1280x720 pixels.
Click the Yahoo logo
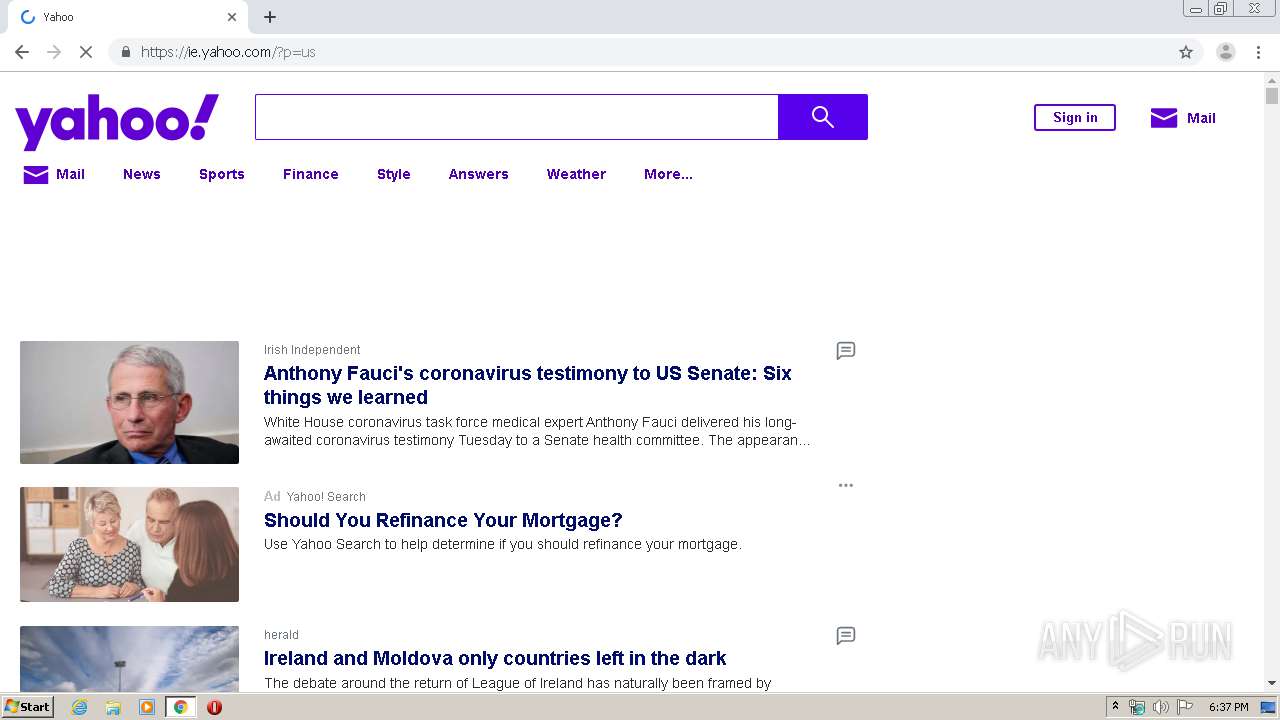[117, 121]
